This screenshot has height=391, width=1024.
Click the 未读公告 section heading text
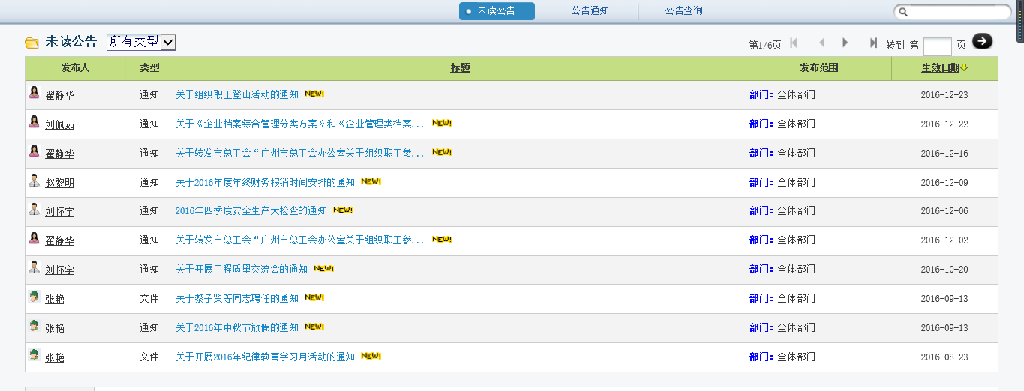(x=71, y=42)
